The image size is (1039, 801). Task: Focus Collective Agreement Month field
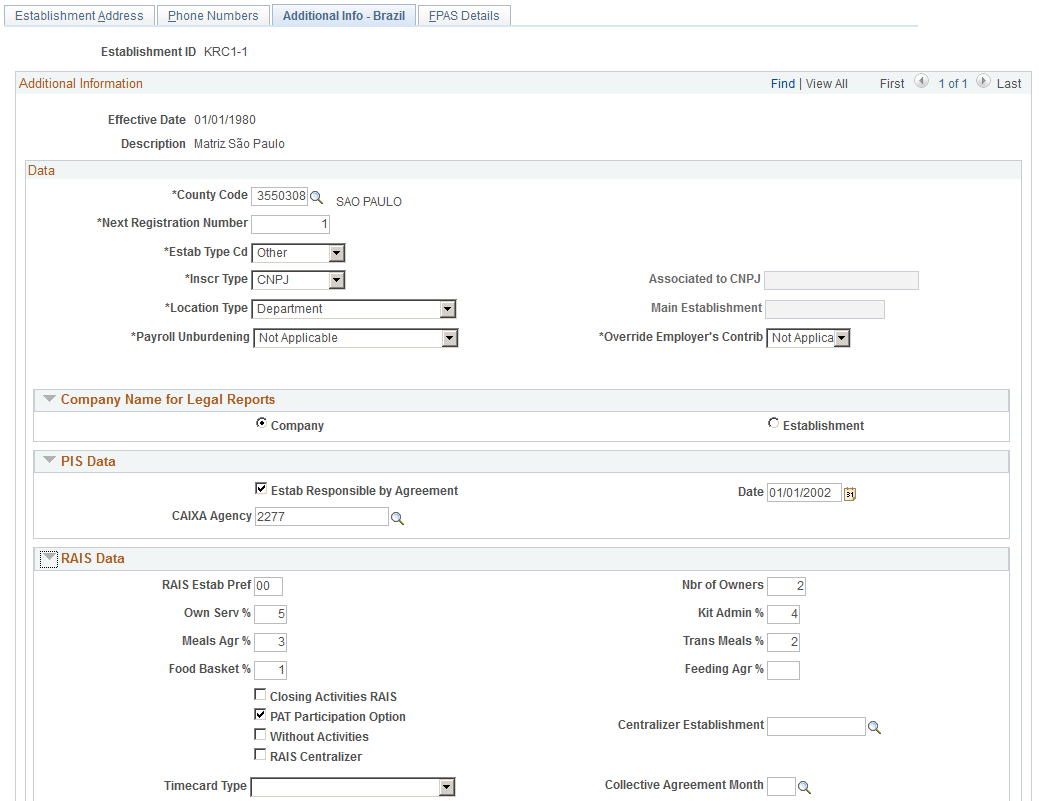[x=781, y=786]
